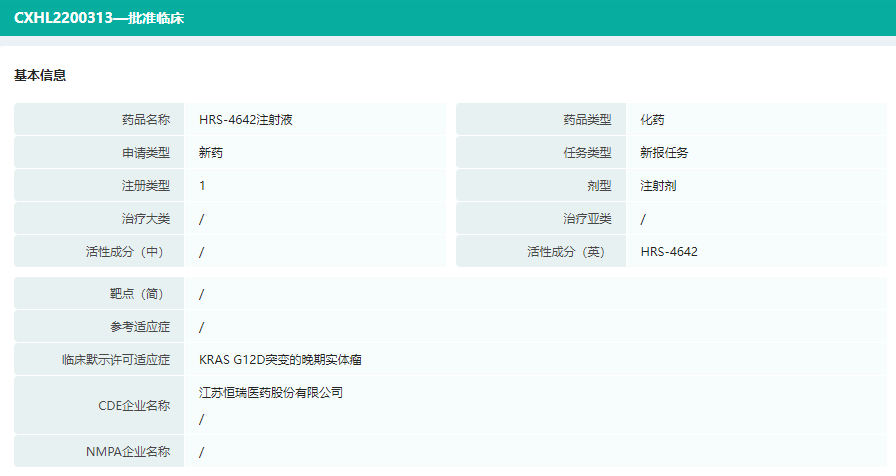
Task: Select the 新药 value
Action: 211,153
